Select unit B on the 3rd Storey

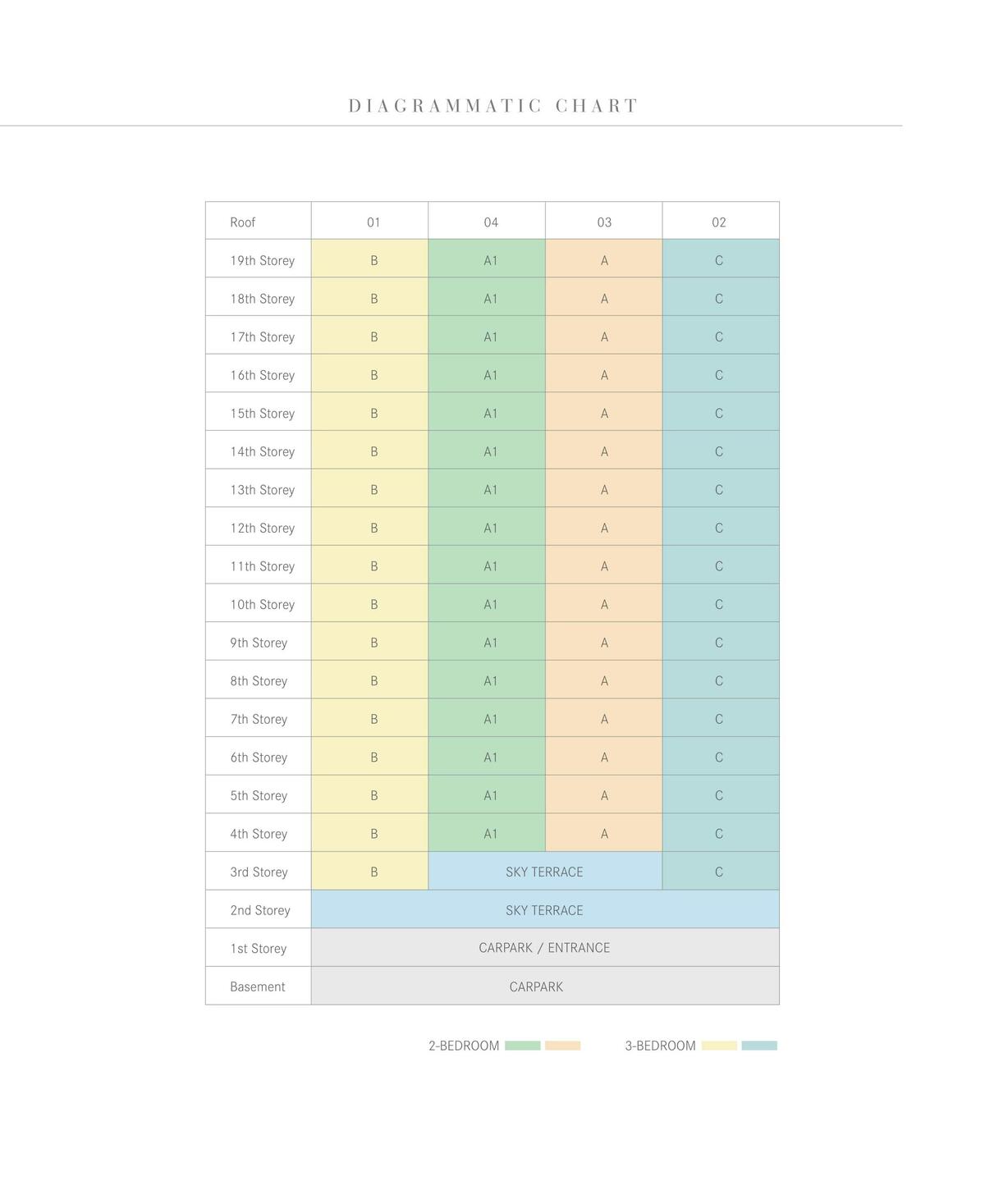[x=369, y=871]
